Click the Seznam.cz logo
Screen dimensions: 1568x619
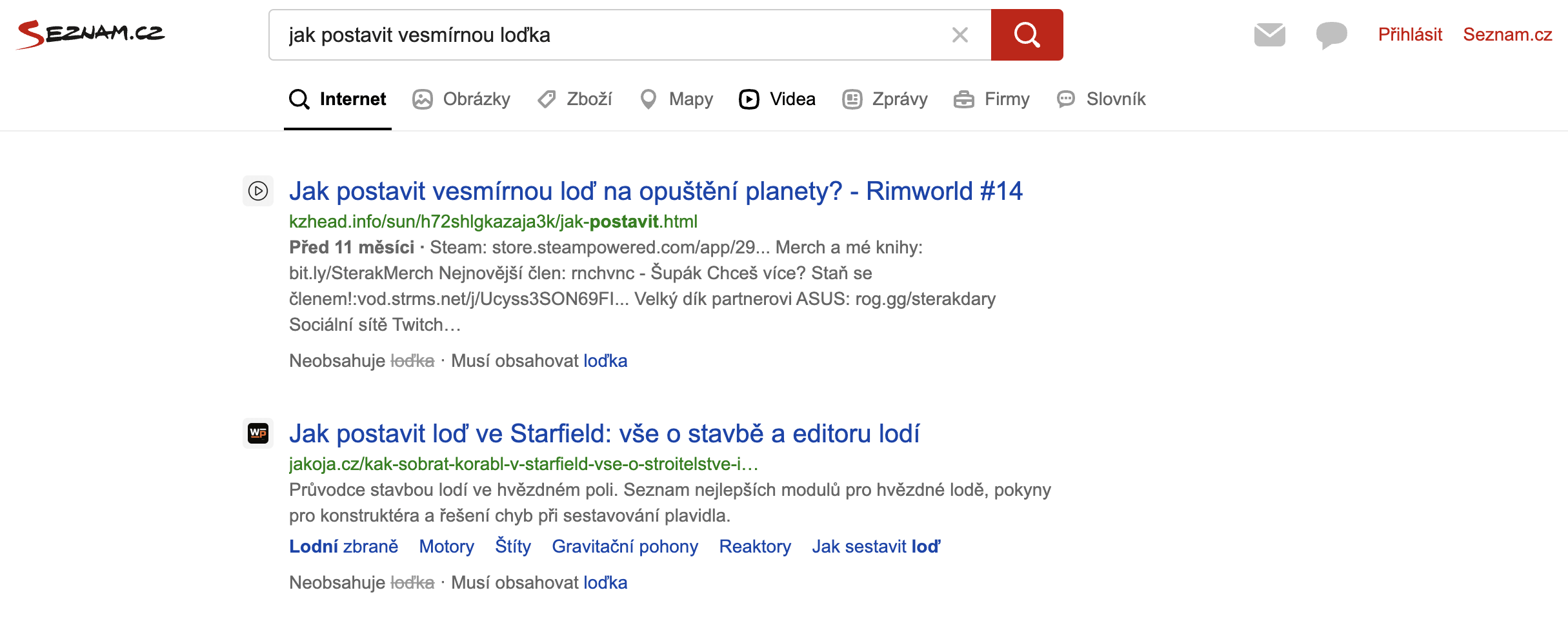pos(90,34)
